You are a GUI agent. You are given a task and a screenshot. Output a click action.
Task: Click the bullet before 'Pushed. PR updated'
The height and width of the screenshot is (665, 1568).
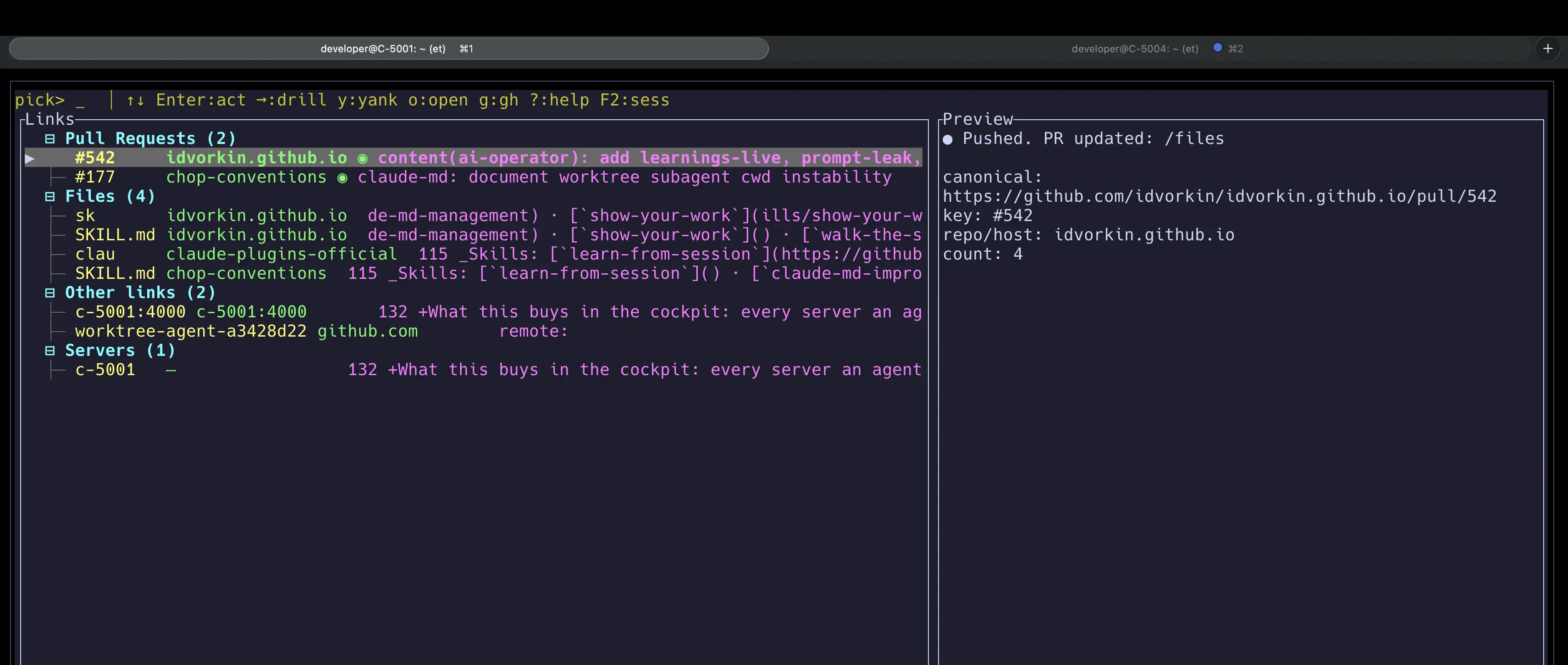coord(947,139)
